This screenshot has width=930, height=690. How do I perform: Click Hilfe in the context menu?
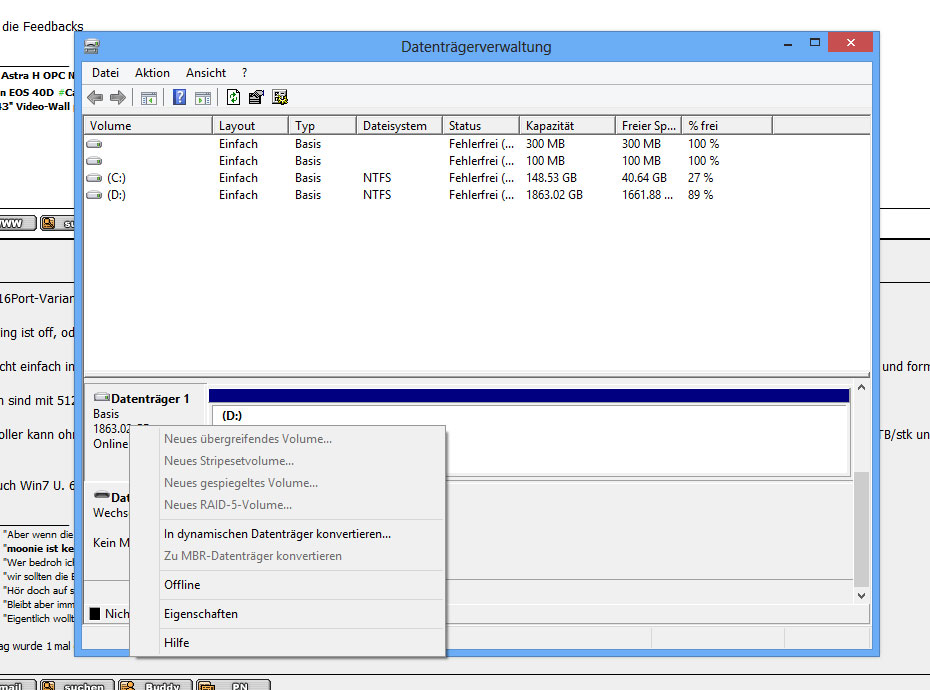pos(176,643)
